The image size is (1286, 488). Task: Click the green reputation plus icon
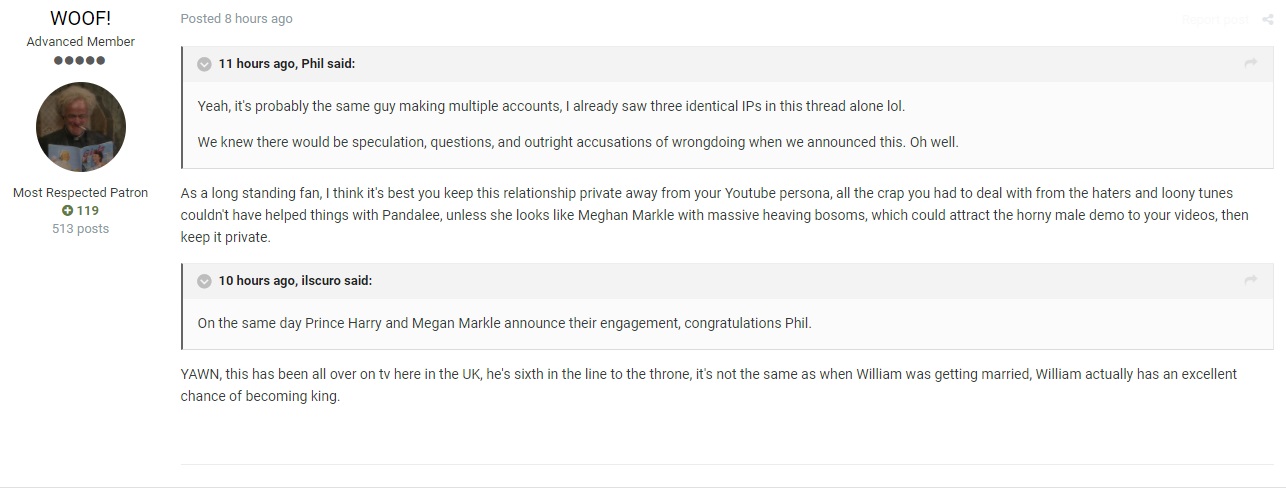point(68,211)
